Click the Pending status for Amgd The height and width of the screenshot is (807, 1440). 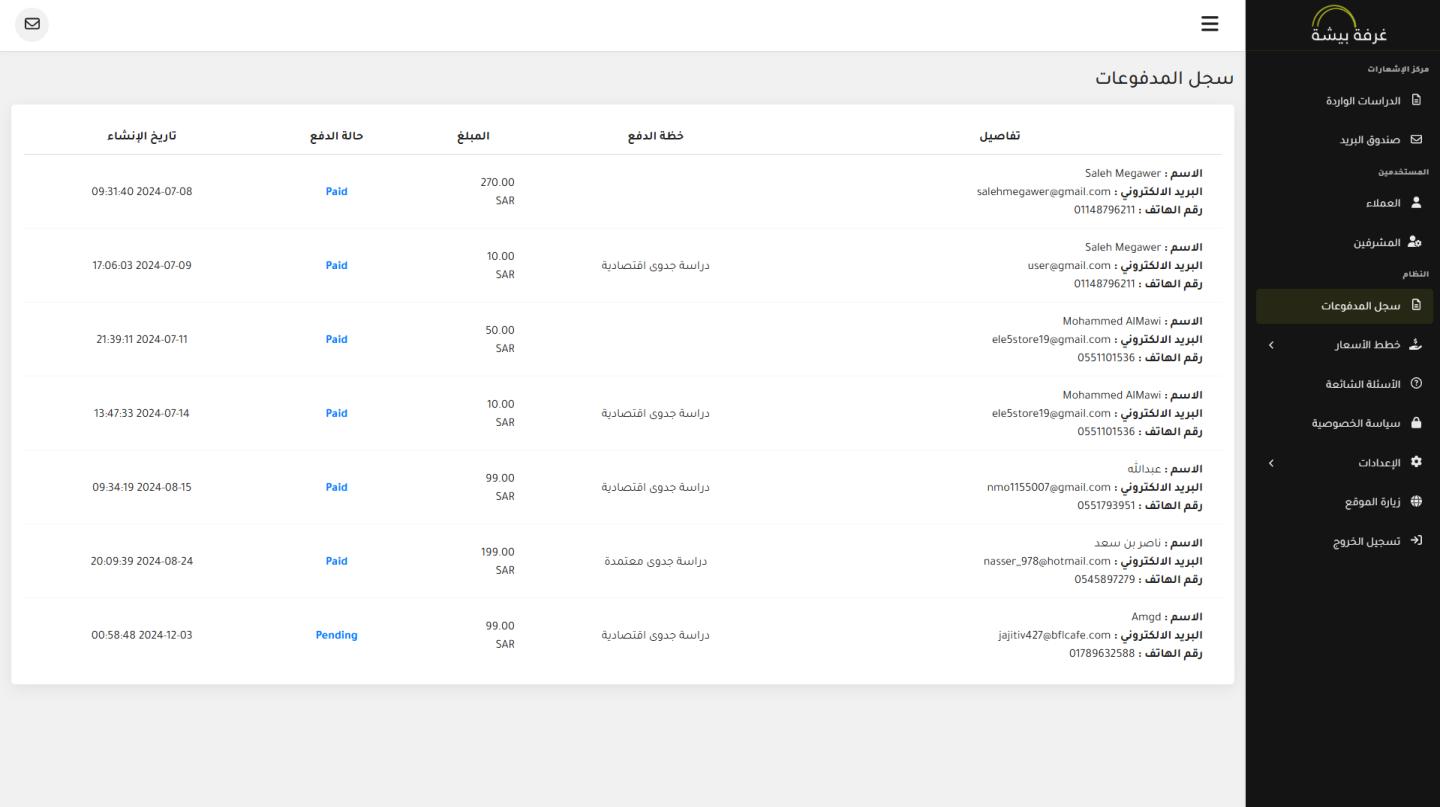[336, 635]
